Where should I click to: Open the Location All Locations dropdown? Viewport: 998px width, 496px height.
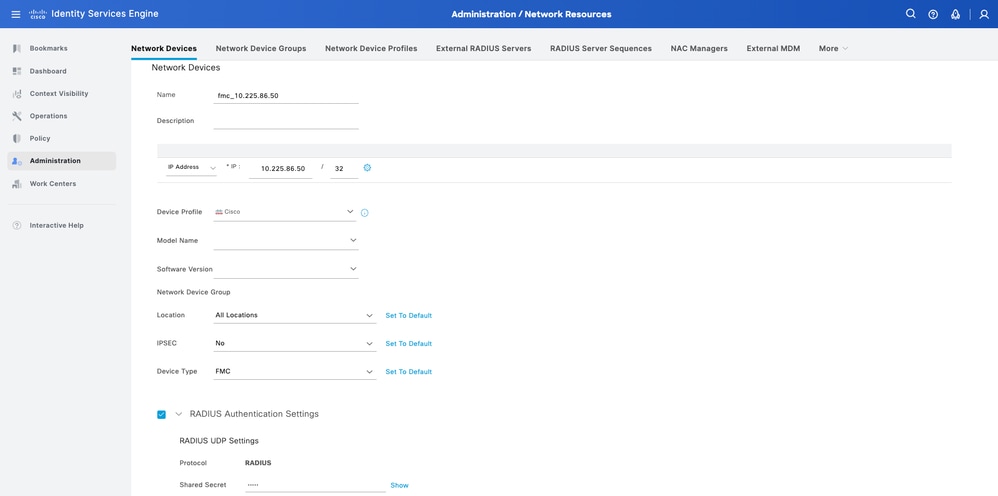coord(295,315)
